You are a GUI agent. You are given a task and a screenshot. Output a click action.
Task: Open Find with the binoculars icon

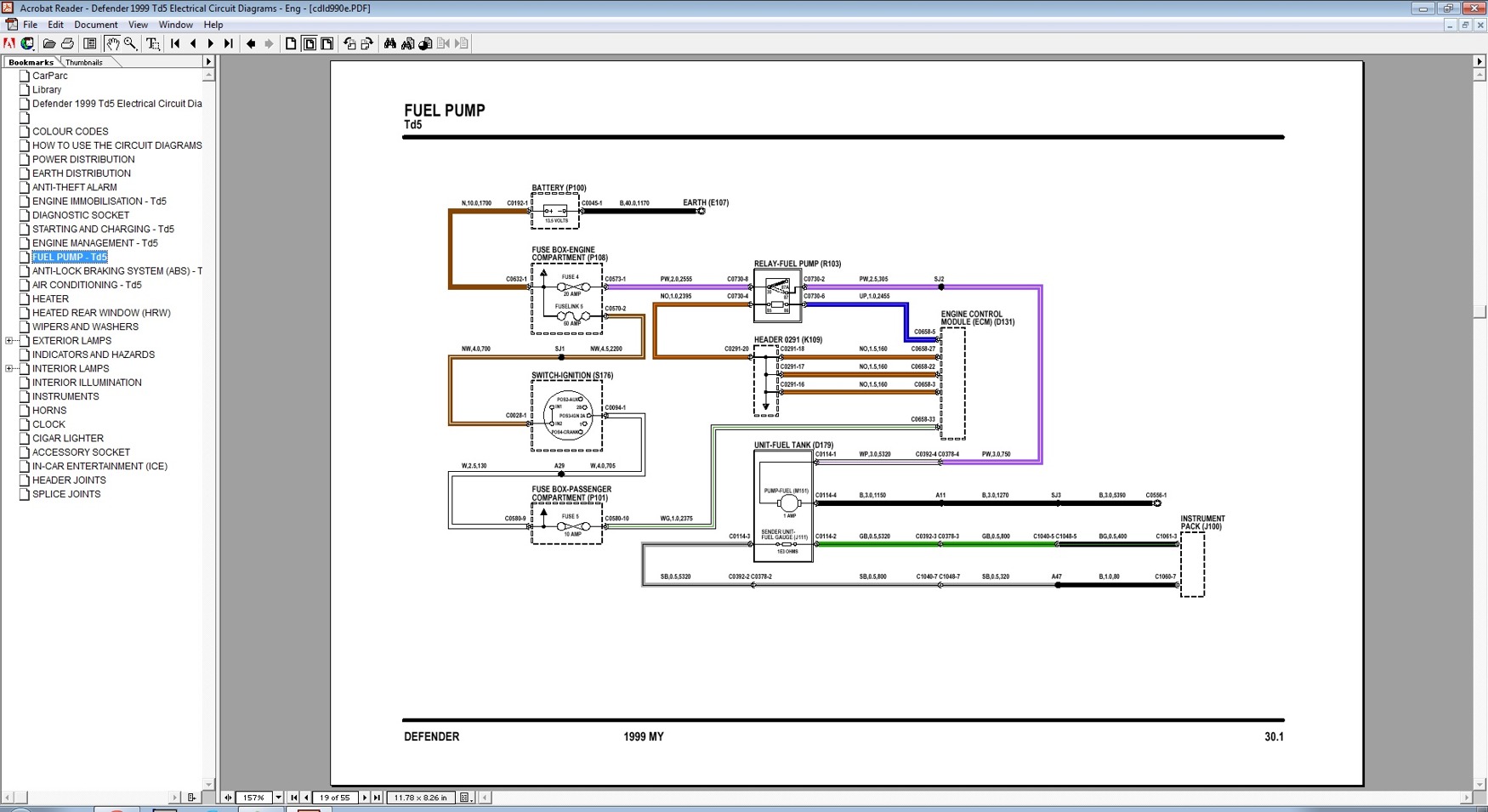[x=389, y=43]
